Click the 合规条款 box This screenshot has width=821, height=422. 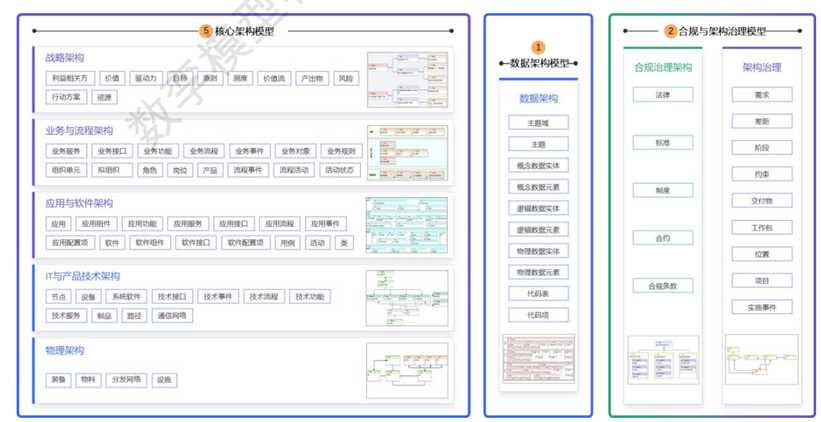tap(662, 286)
